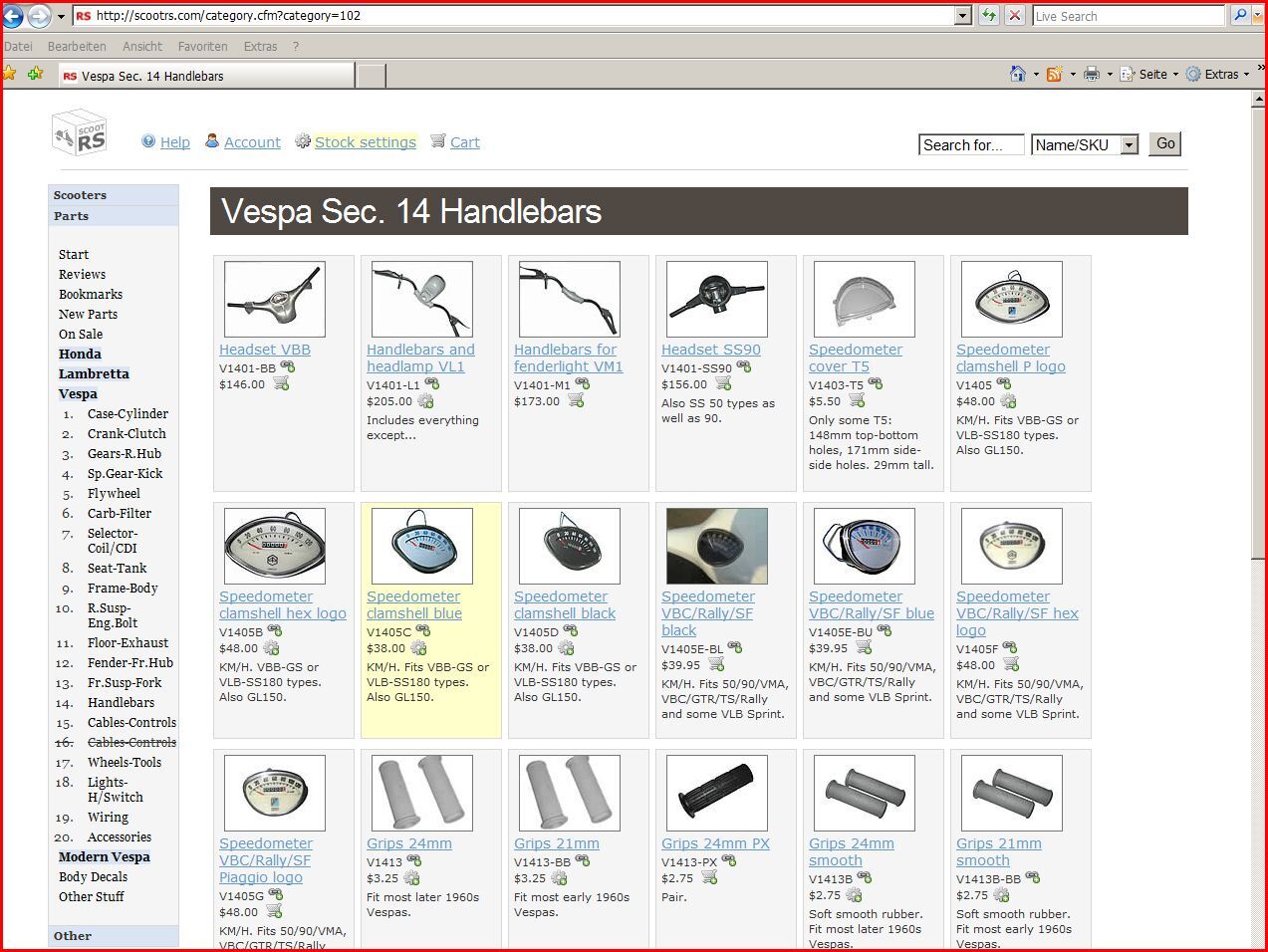Open the Name/SKU search type dropdown
This screenshot has height=952, width=1268.
pyautogui.click(x=1129, y=145)
